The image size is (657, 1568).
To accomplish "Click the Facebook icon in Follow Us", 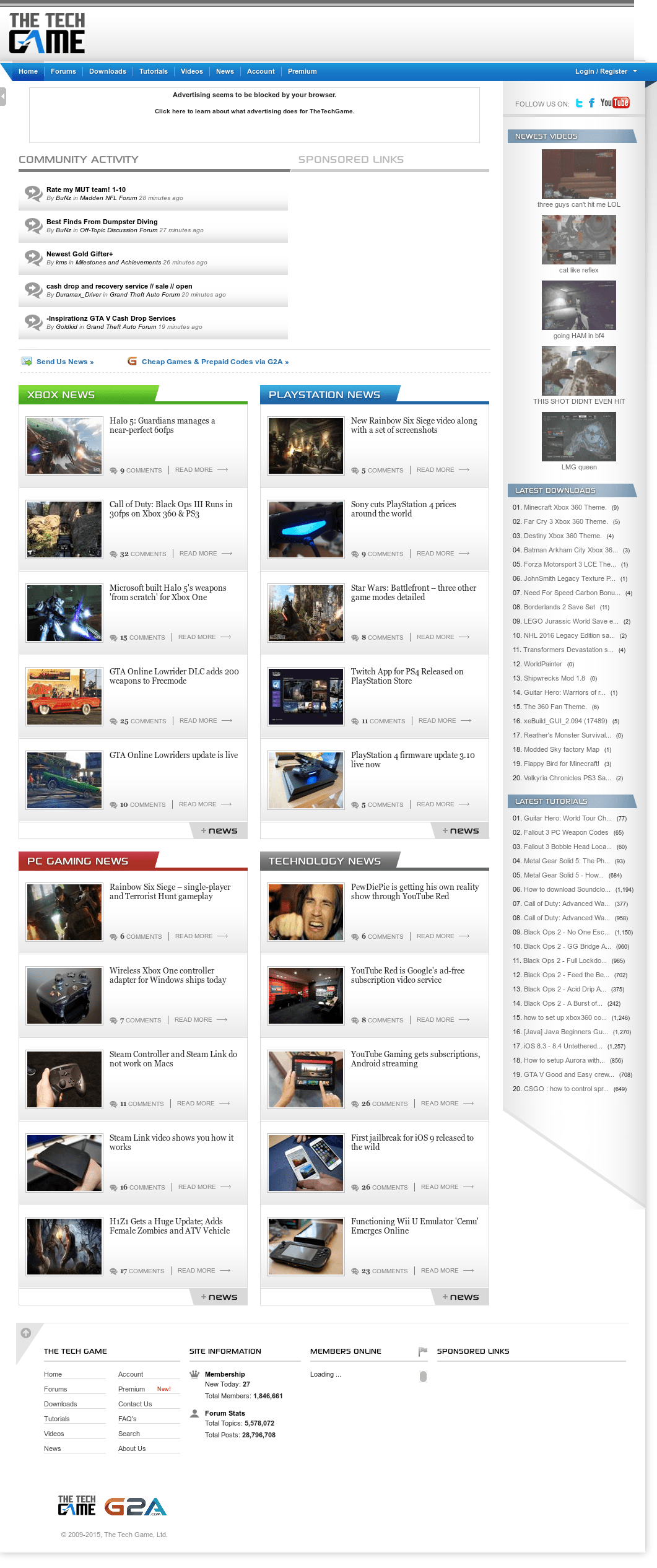I will tap(591, 103).
